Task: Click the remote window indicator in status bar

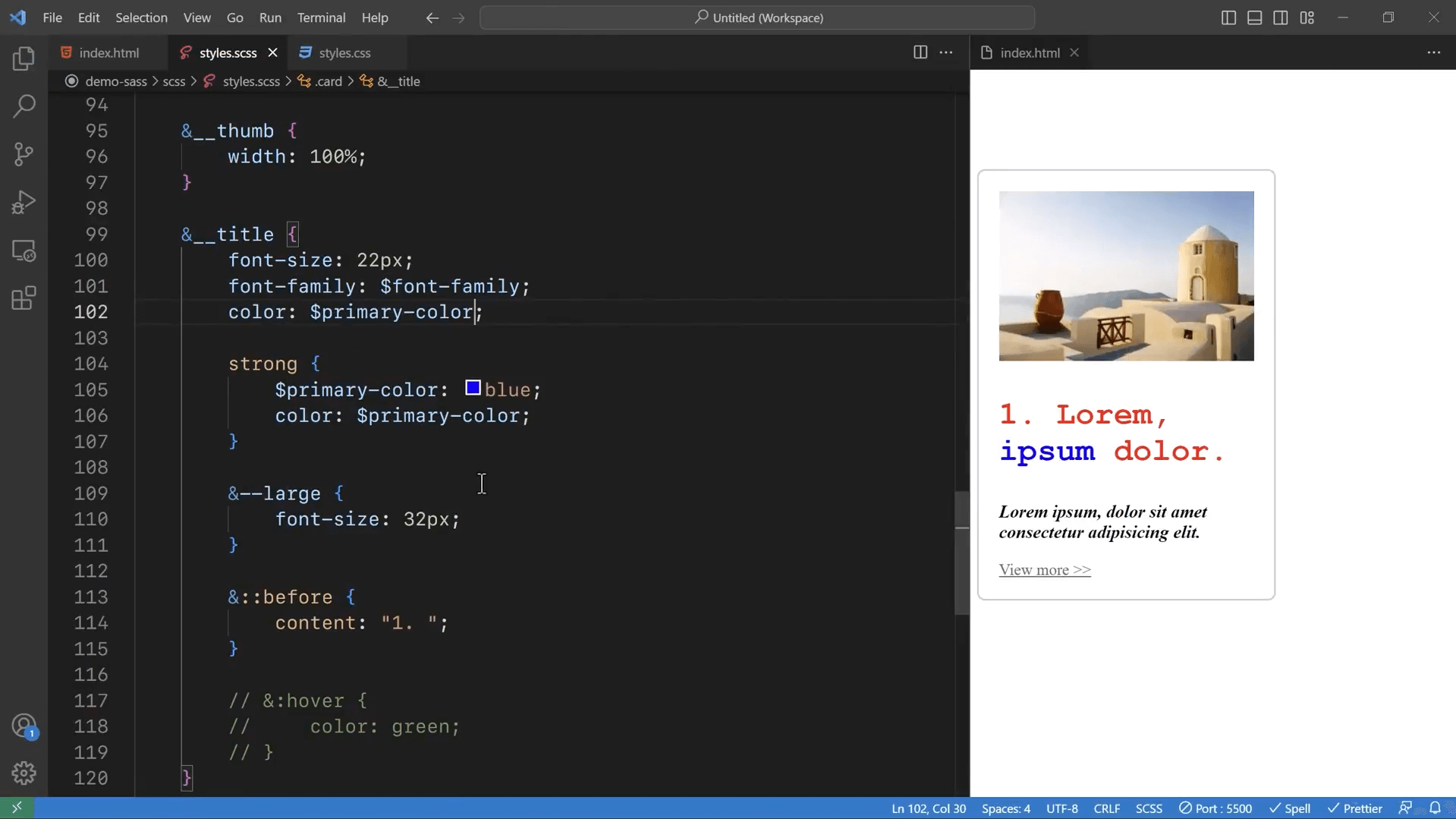Action: 17,808
